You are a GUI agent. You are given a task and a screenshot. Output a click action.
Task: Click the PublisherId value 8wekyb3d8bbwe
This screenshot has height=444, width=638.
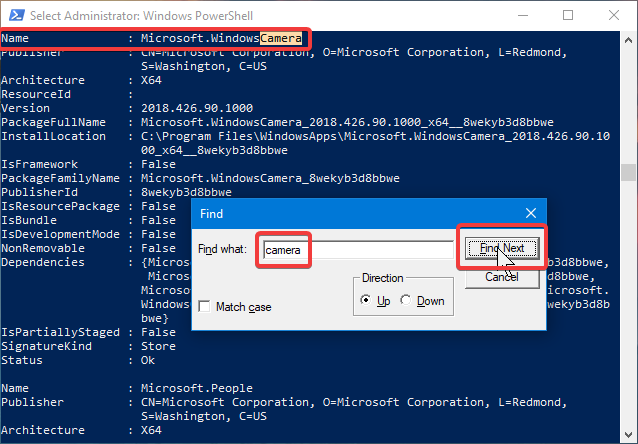186,192
